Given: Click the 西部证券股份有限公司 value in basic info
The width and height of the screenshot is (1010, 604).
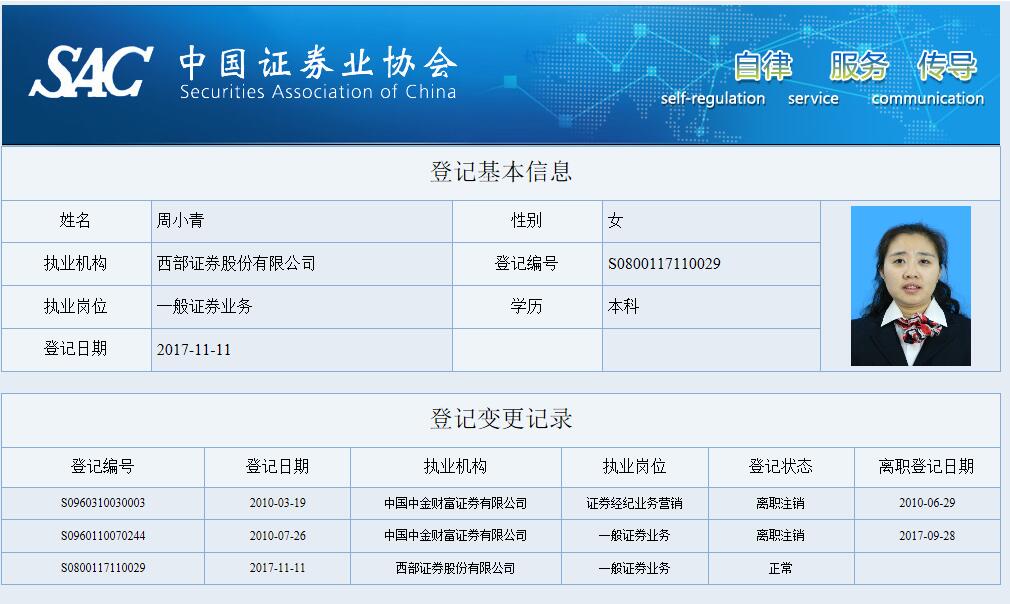Looking at the screenshot, I should (x=236, y=264).
